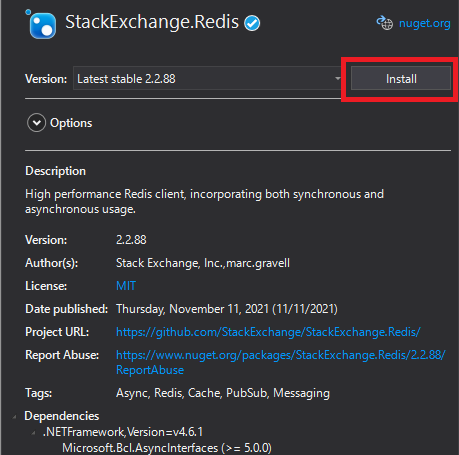Select the Latest stable 2.2.88 combo box
Image resolution: width=459 pixels, height=455 pixels.
[208, 78]
